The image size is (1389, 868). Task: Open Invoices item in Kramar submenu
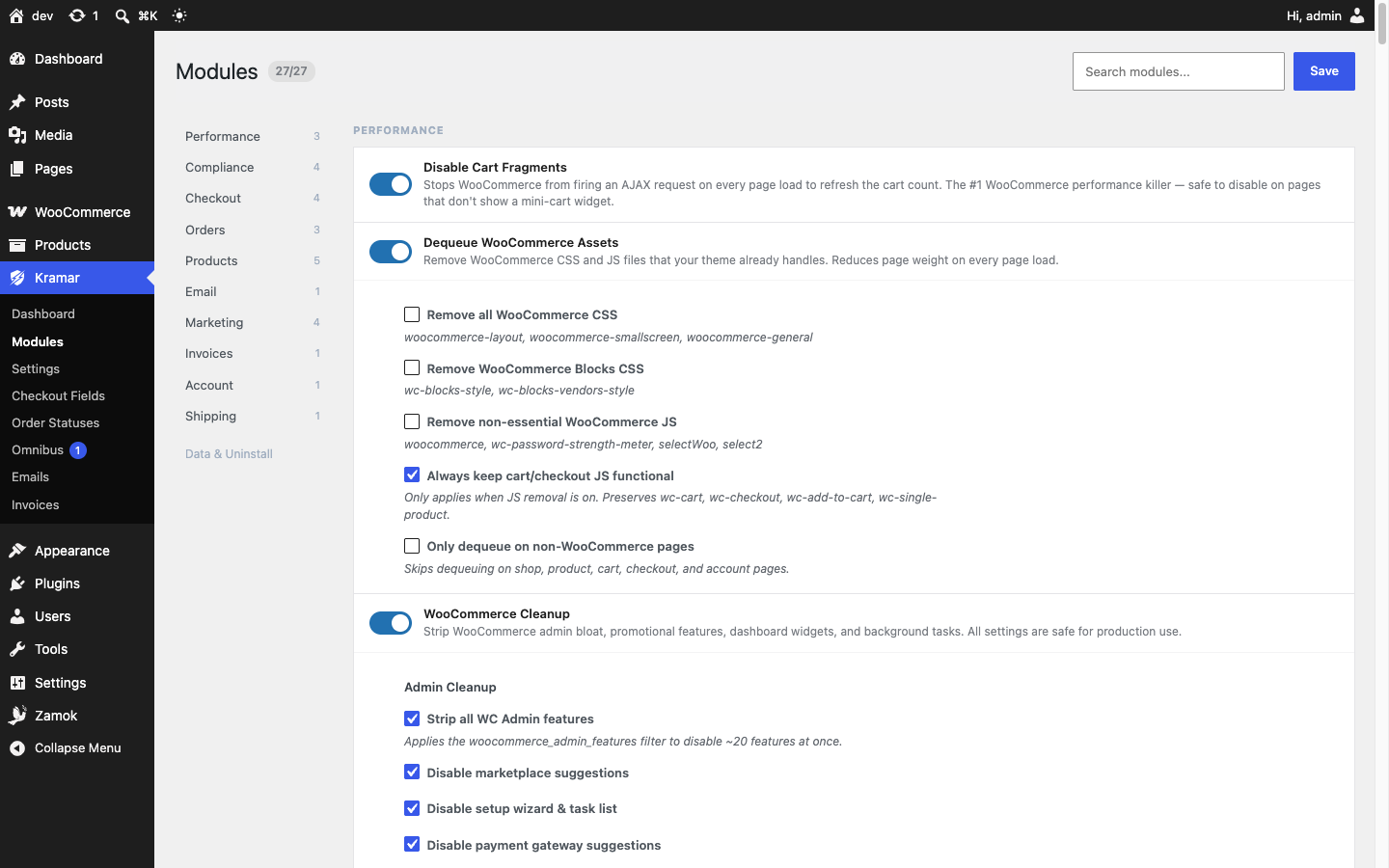pos(36,505)
